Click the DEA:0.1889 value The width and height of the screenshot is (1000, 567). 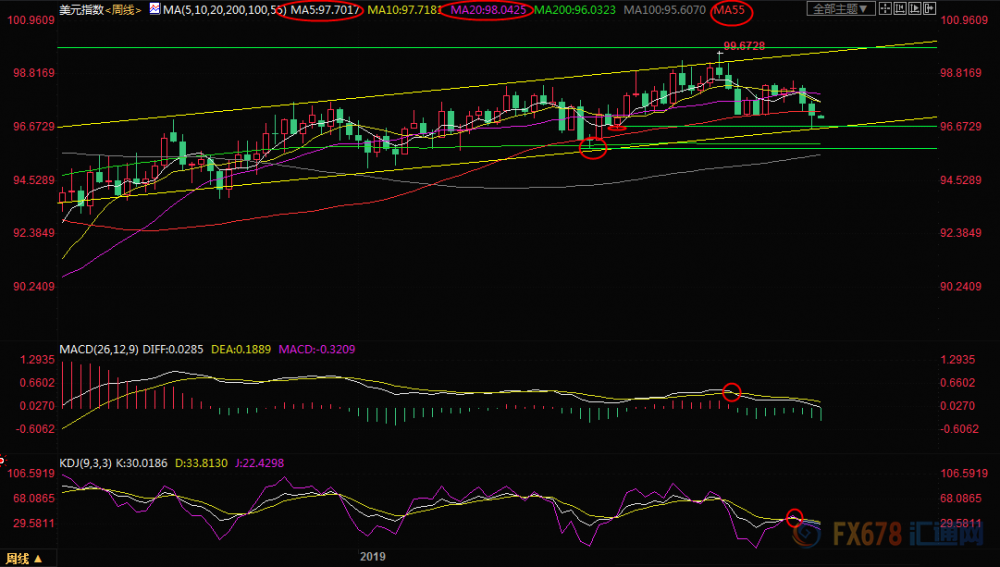[x=241, y=350]
